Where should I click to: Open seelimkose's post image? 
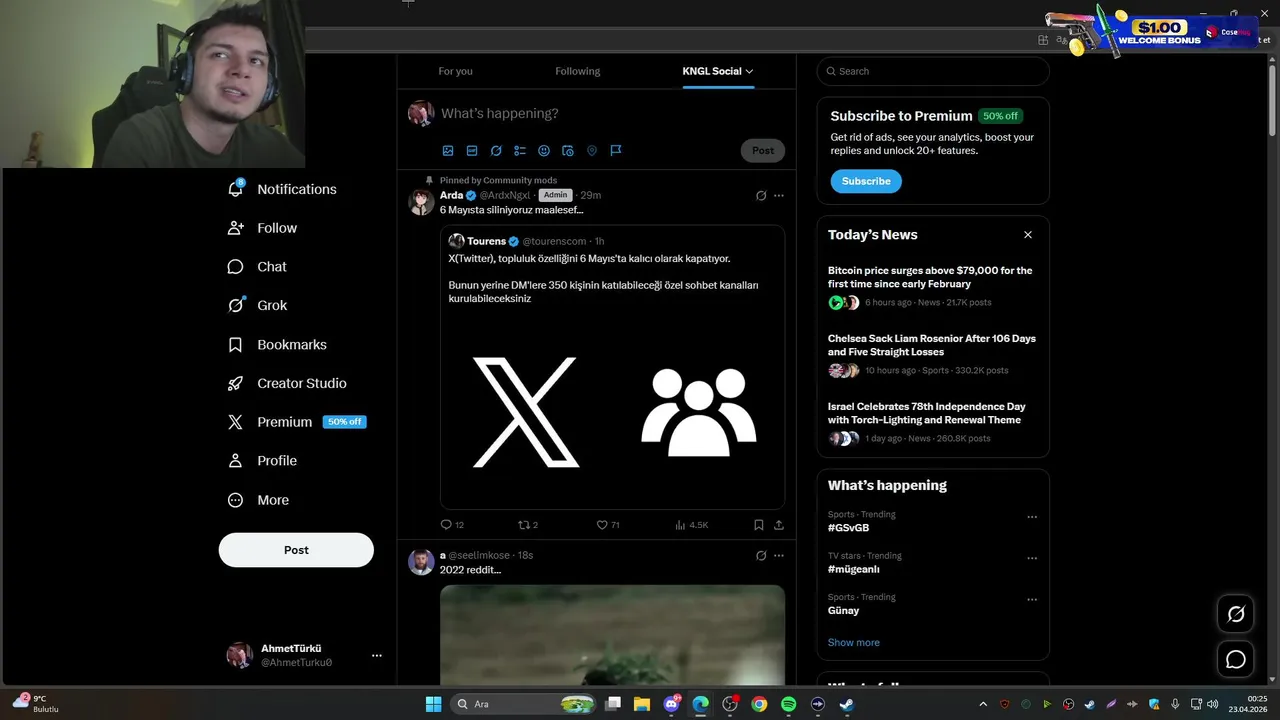[612, 635]
